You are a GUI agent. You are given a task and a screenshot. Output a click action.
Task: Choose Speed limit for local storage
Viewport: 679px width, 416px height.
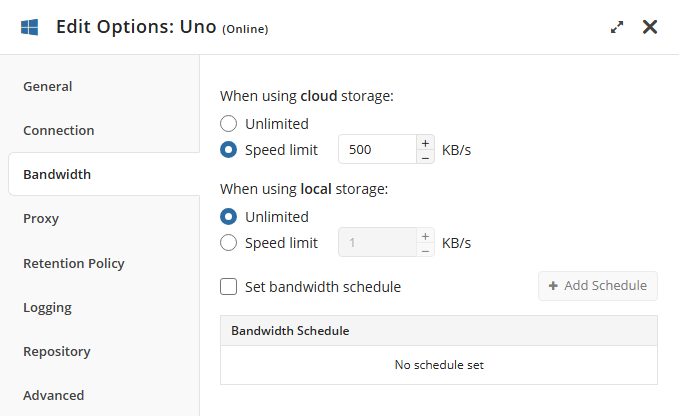tap(228, 242)
